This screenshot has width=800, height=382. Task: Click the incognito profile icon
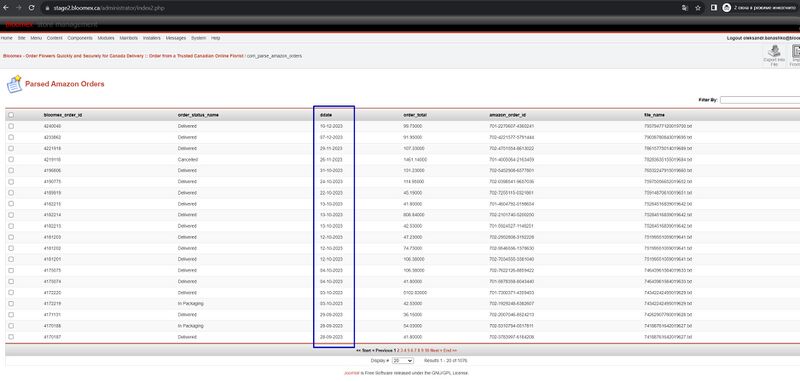click(x=727, y=8)
